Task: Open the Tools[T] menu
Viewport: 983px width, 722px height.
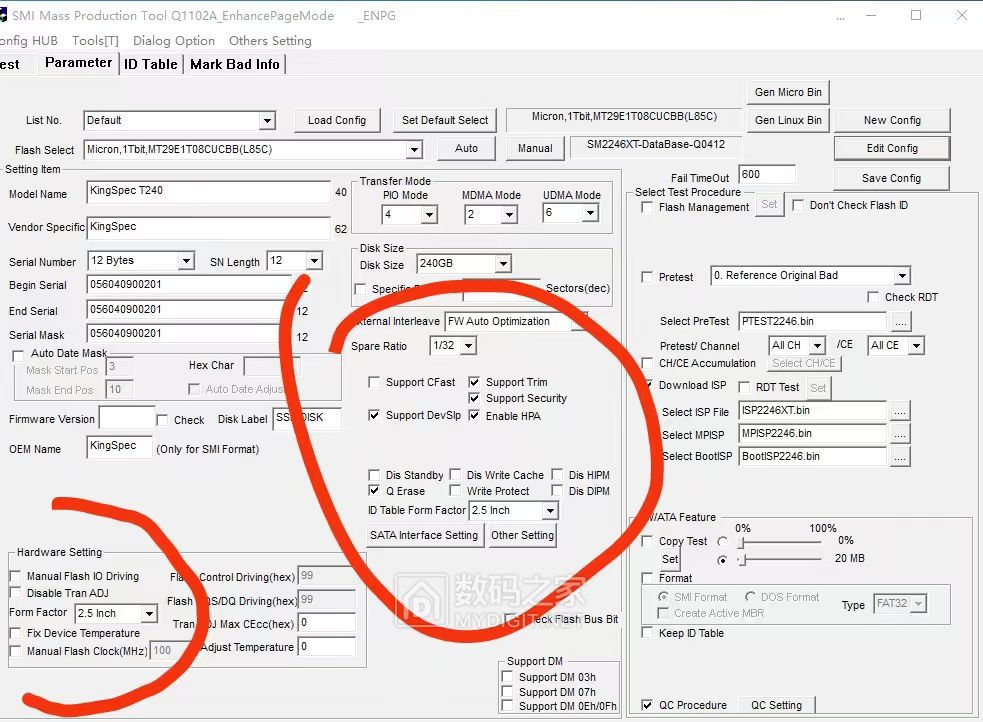Action: point(95,41)
